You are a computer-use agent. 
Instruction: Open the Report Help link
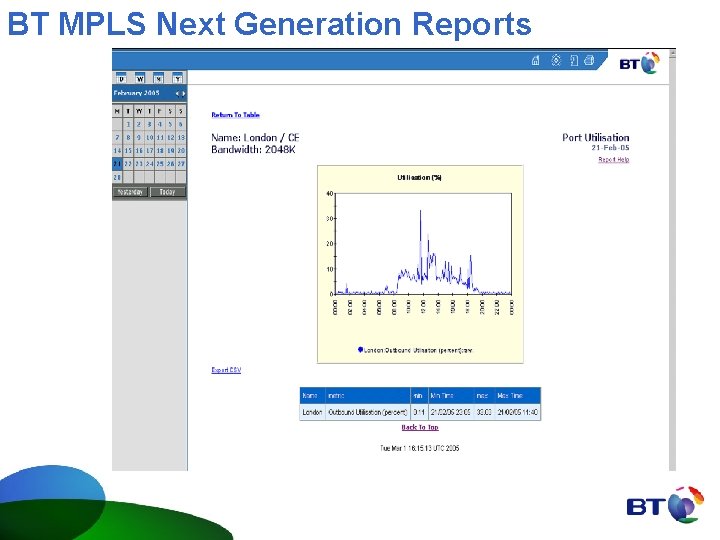[x=613, y=159]
